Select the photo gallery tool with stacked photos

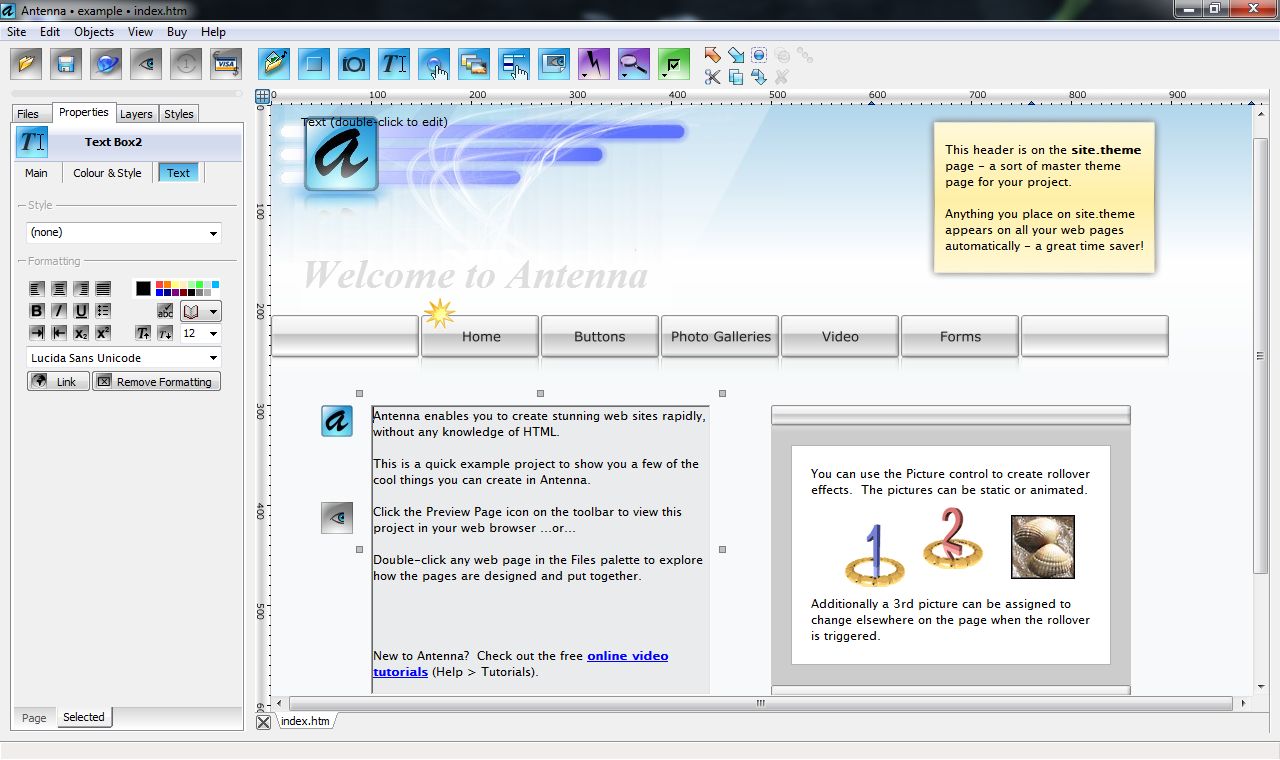coord(474,64)
